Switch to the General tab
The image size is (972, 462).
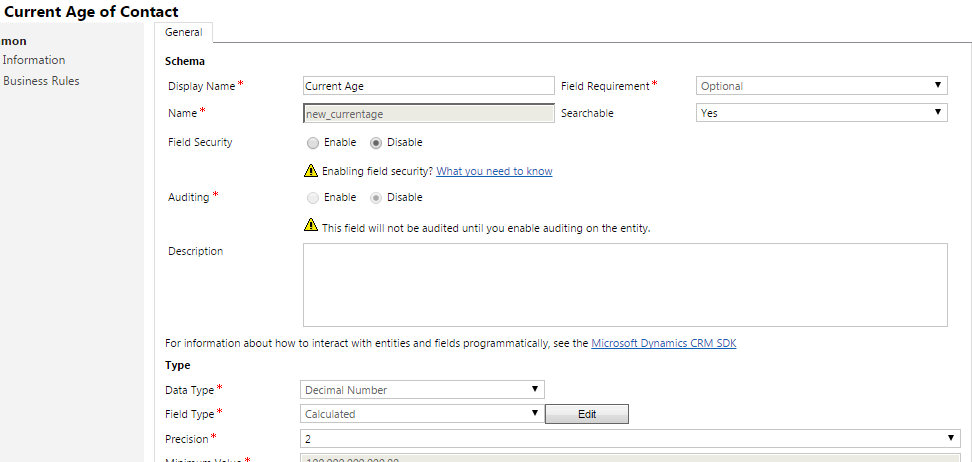pos(183,32)
